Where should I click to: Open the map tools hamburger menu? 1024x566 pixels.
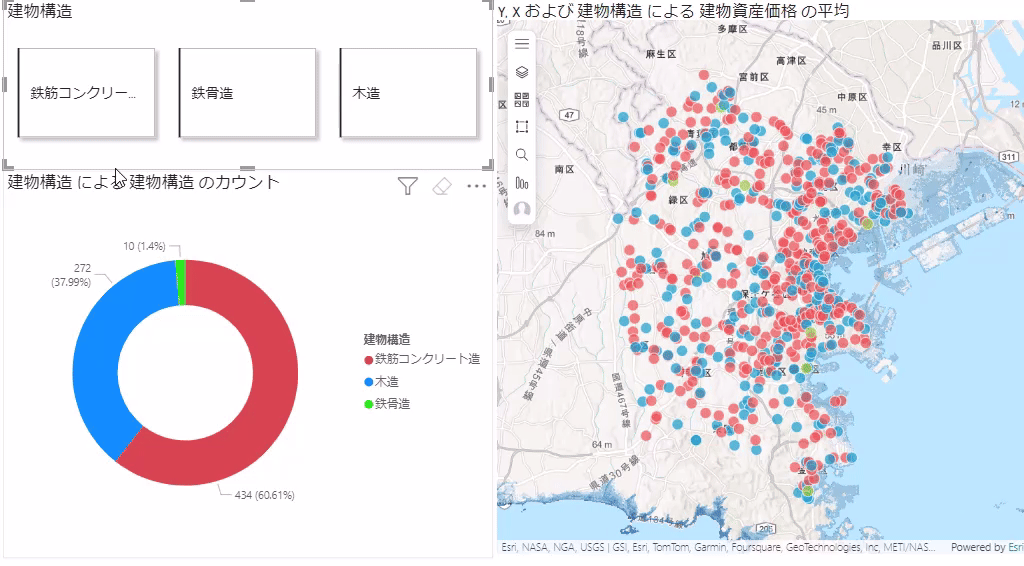click(x=521, y=44)
